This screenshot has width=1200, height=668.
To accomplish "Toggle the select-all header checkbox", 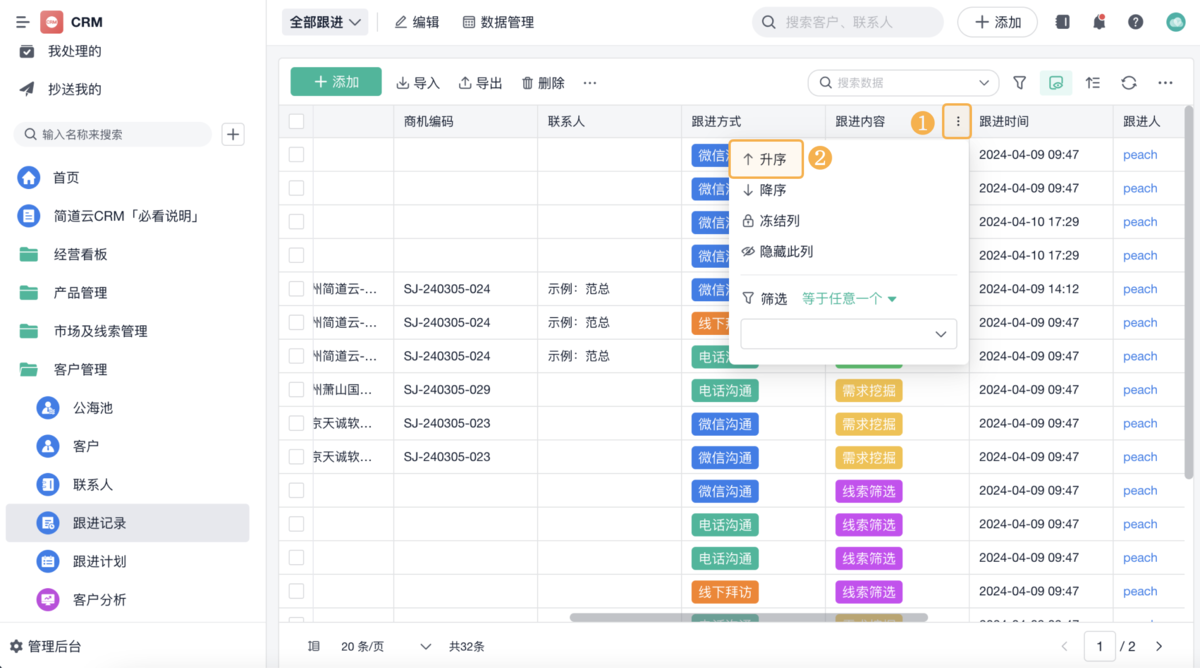I will 296,122.
